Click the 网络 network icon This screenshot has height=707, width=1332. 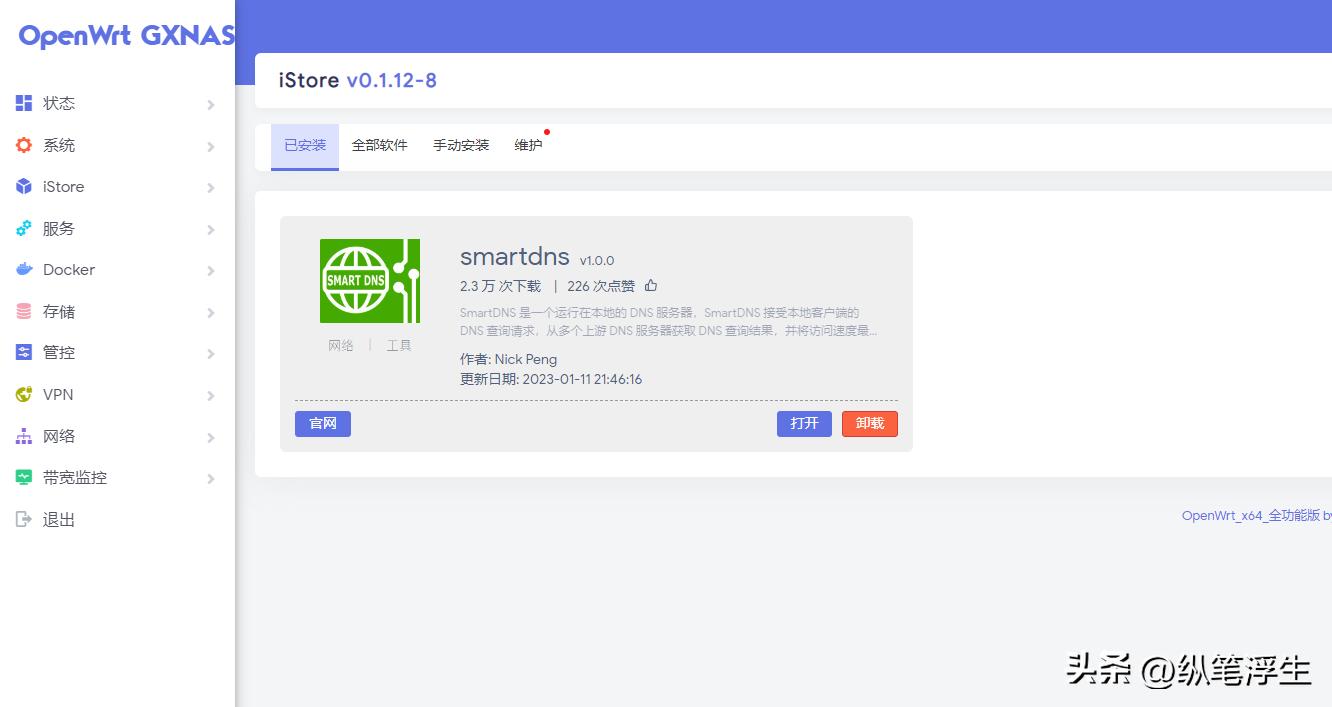coord(23,436)
